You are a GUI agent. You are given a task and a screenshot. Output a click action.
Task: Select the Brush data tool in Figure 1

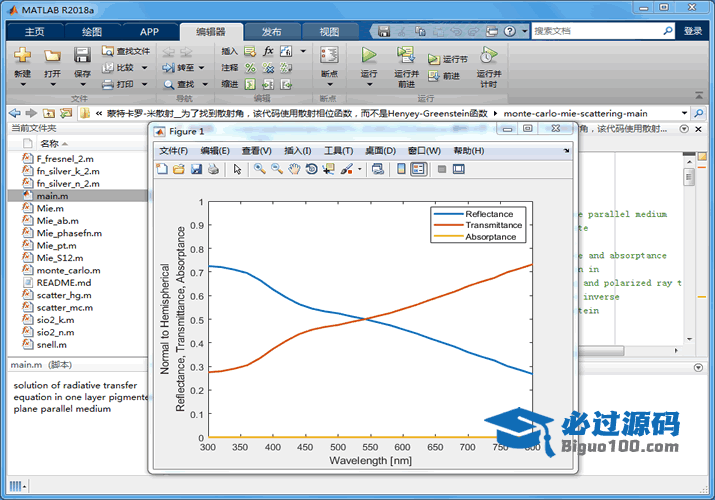[347, 169]
